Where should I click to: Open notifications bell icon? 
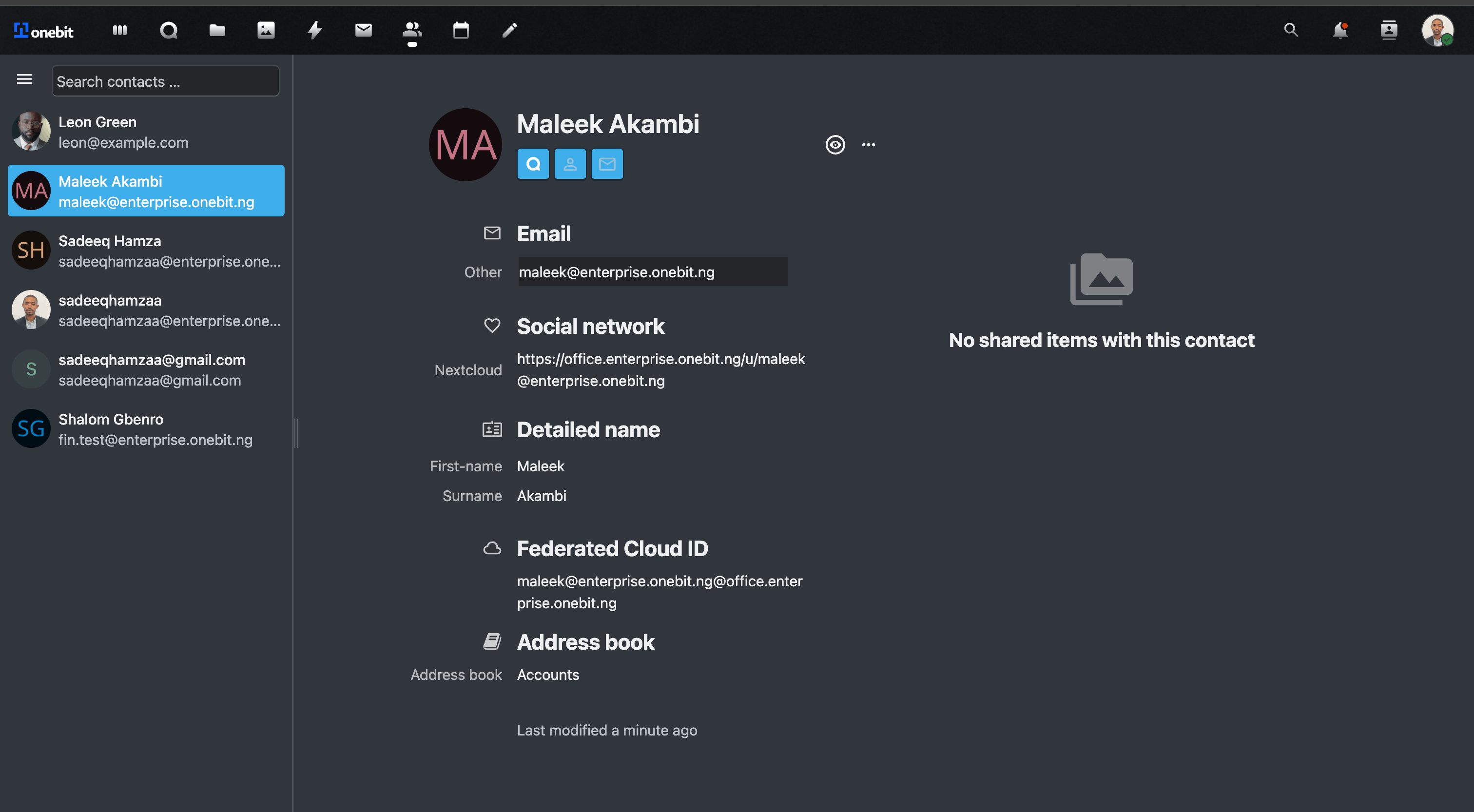point(1339,30)
